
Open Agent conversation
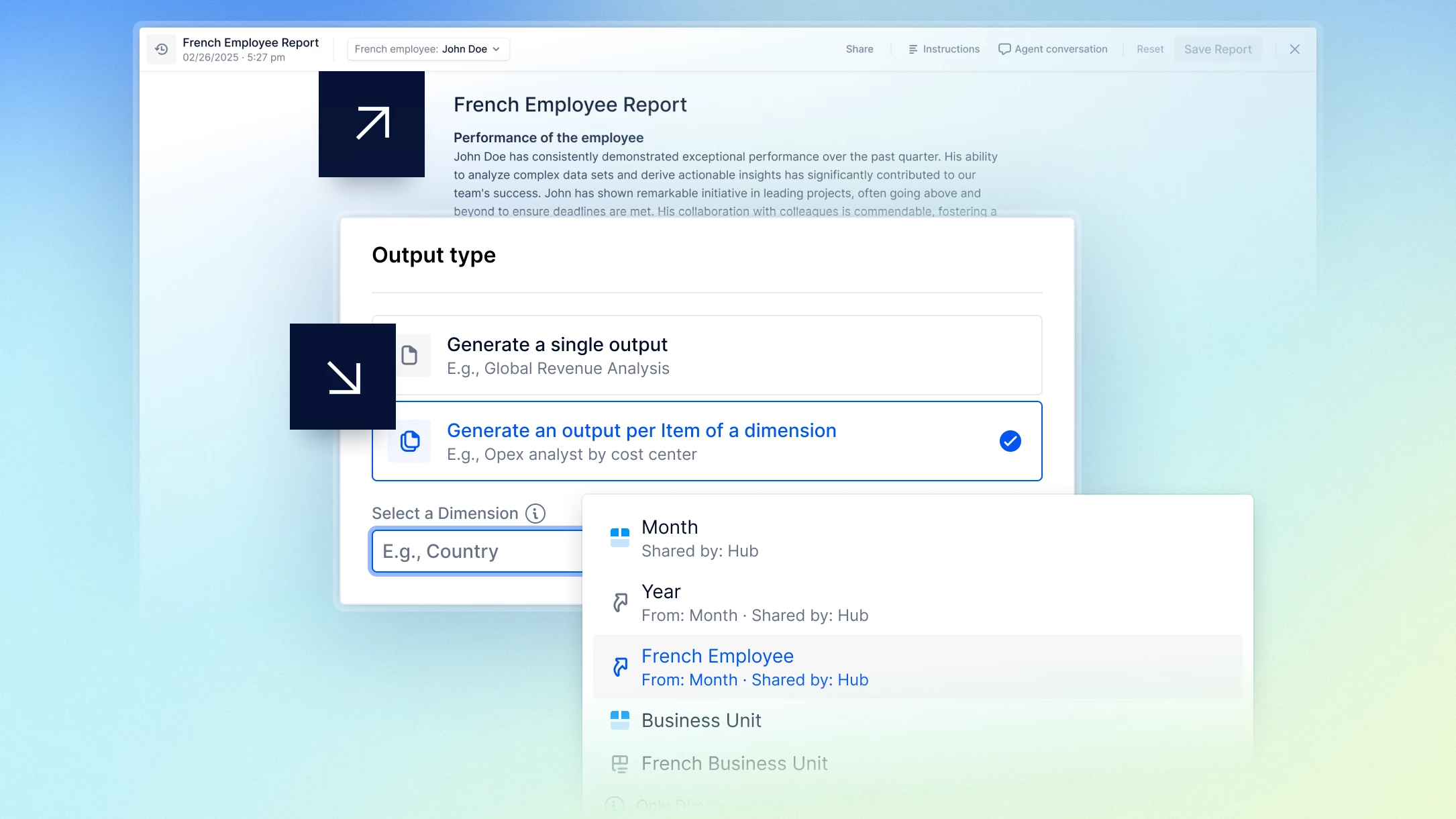(1053, 49)
